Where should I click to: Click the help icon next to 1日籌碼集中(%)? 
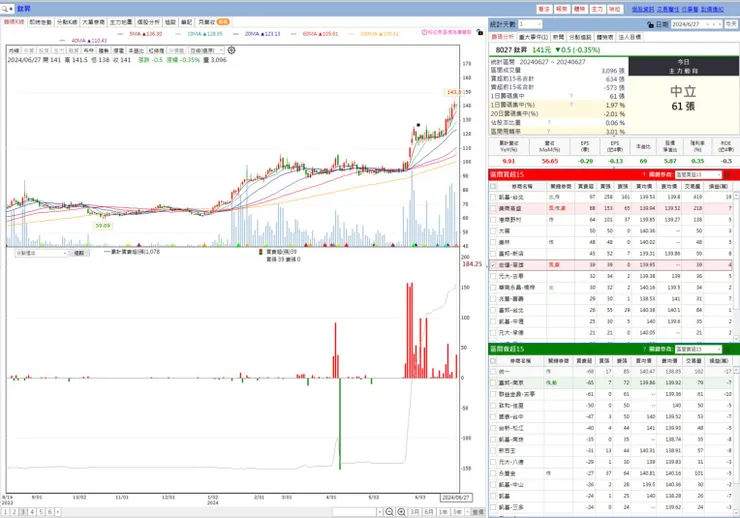[x=571, y=105]
